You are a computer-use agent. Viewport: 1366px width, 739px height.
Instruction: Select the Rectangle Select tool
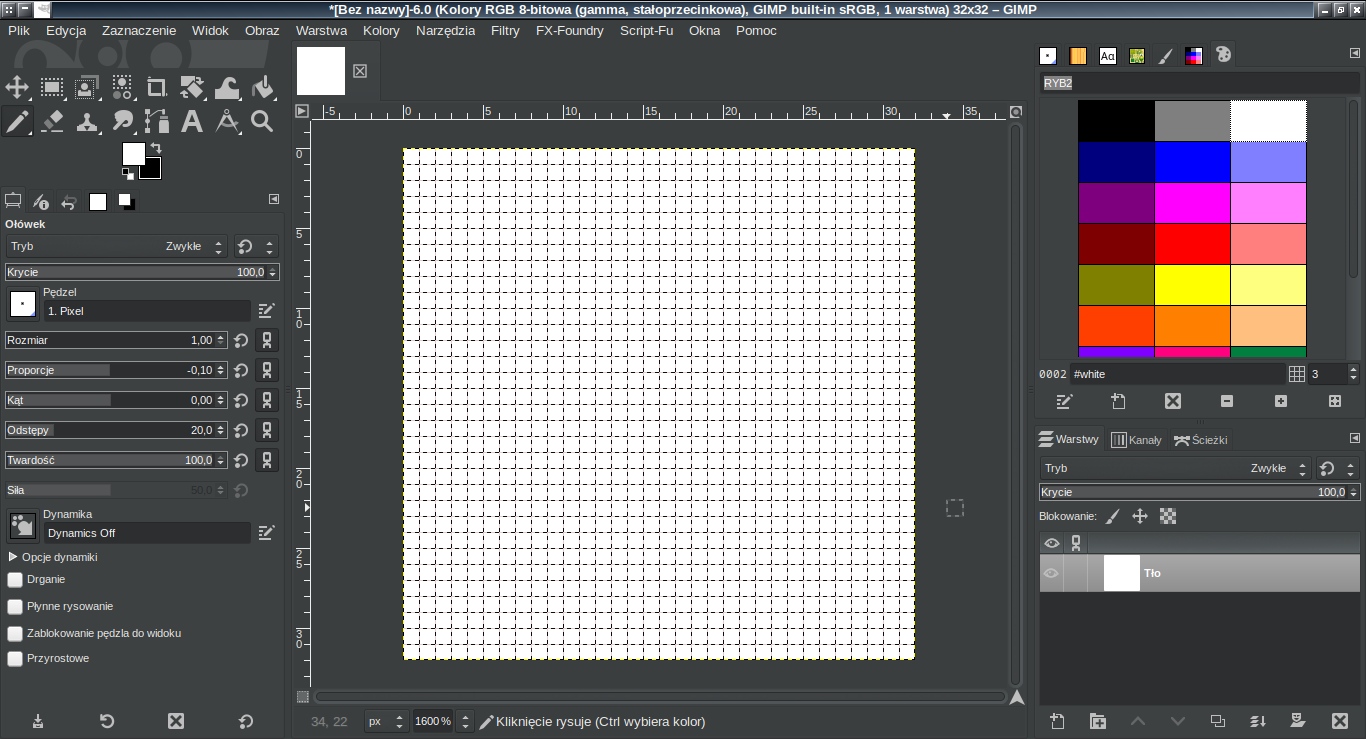pos(52,87)
